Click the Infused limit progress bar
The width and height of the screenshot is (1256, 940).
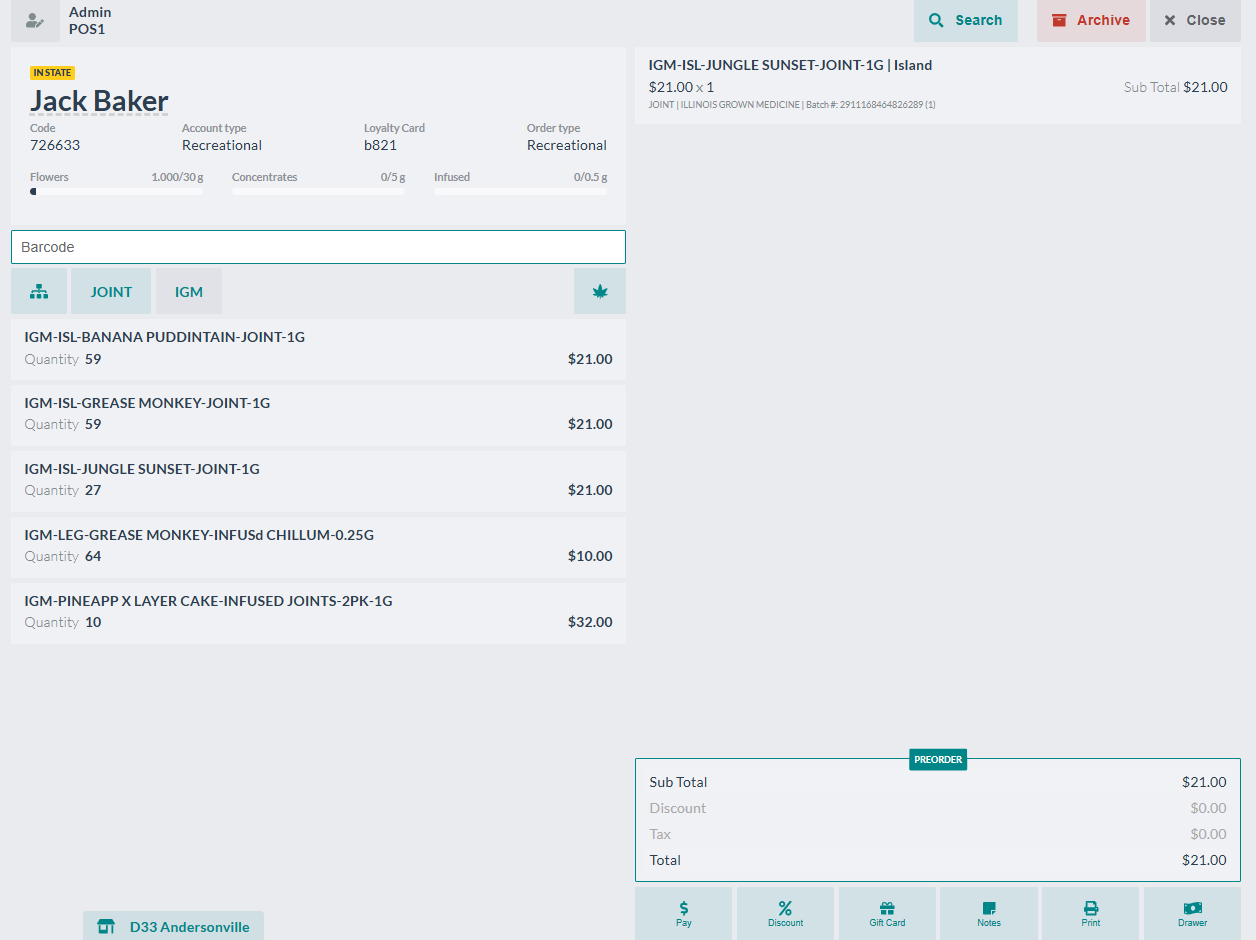coord(520,191)
